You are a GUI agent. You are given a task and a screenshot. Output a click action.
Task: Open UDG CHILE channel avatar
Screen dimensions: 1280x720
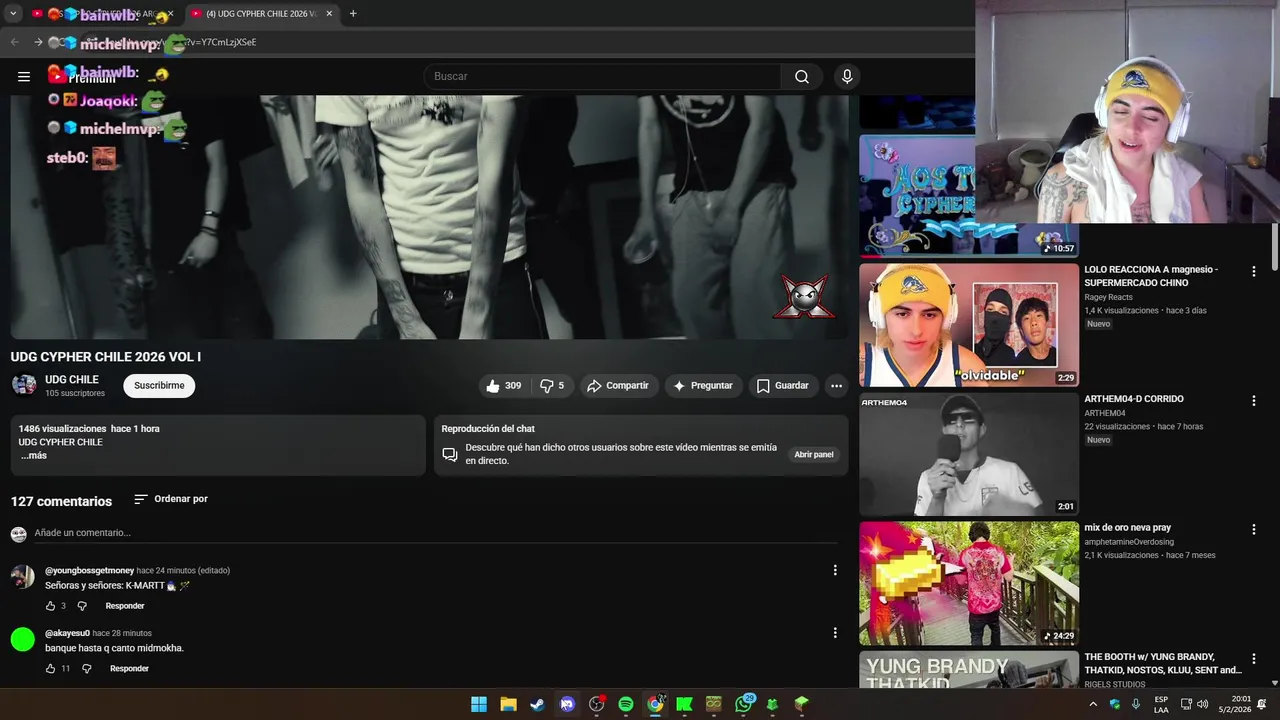click(x=24, y=385)
